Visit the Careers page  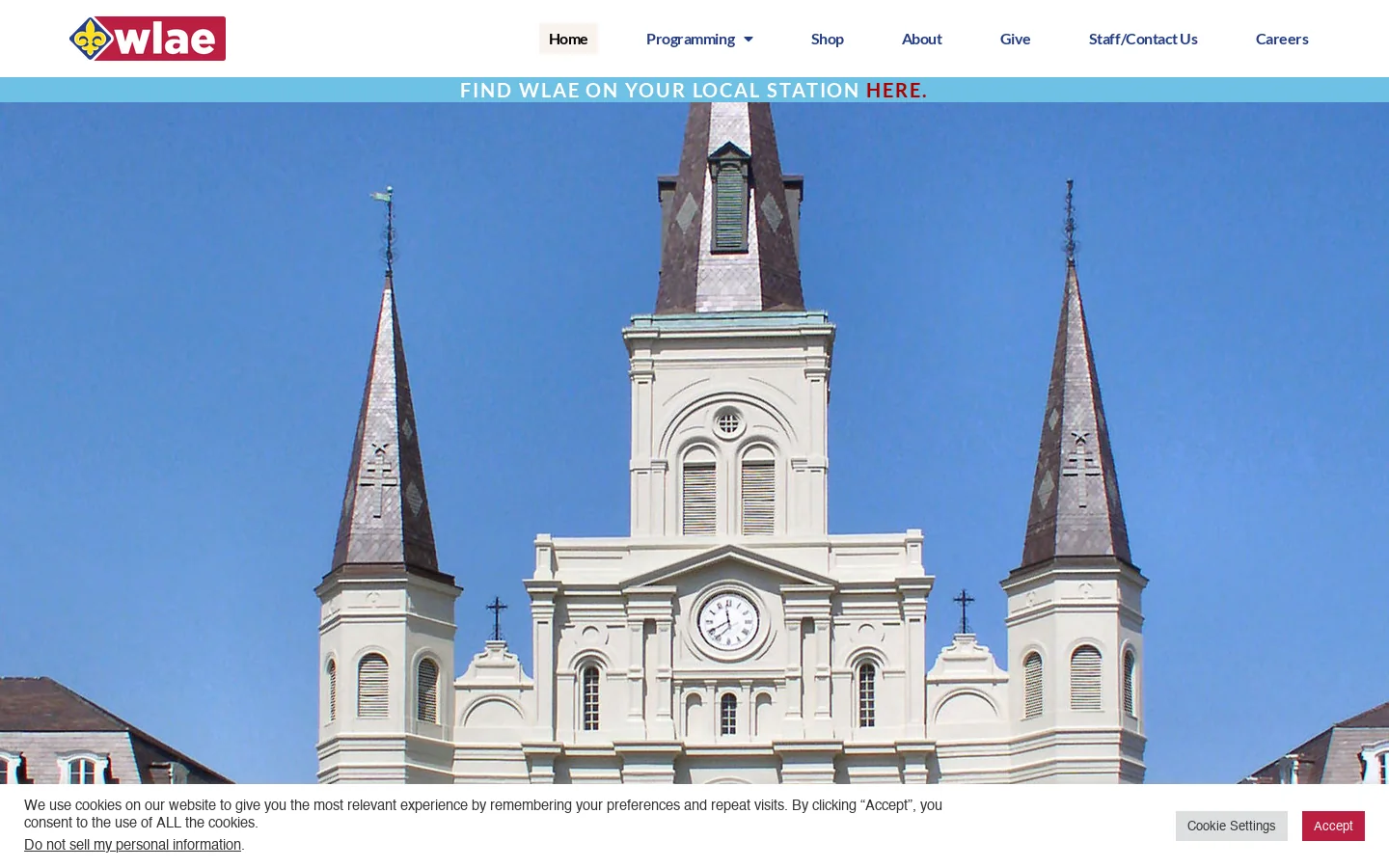pyautogui.click(x=1282, y=39)
